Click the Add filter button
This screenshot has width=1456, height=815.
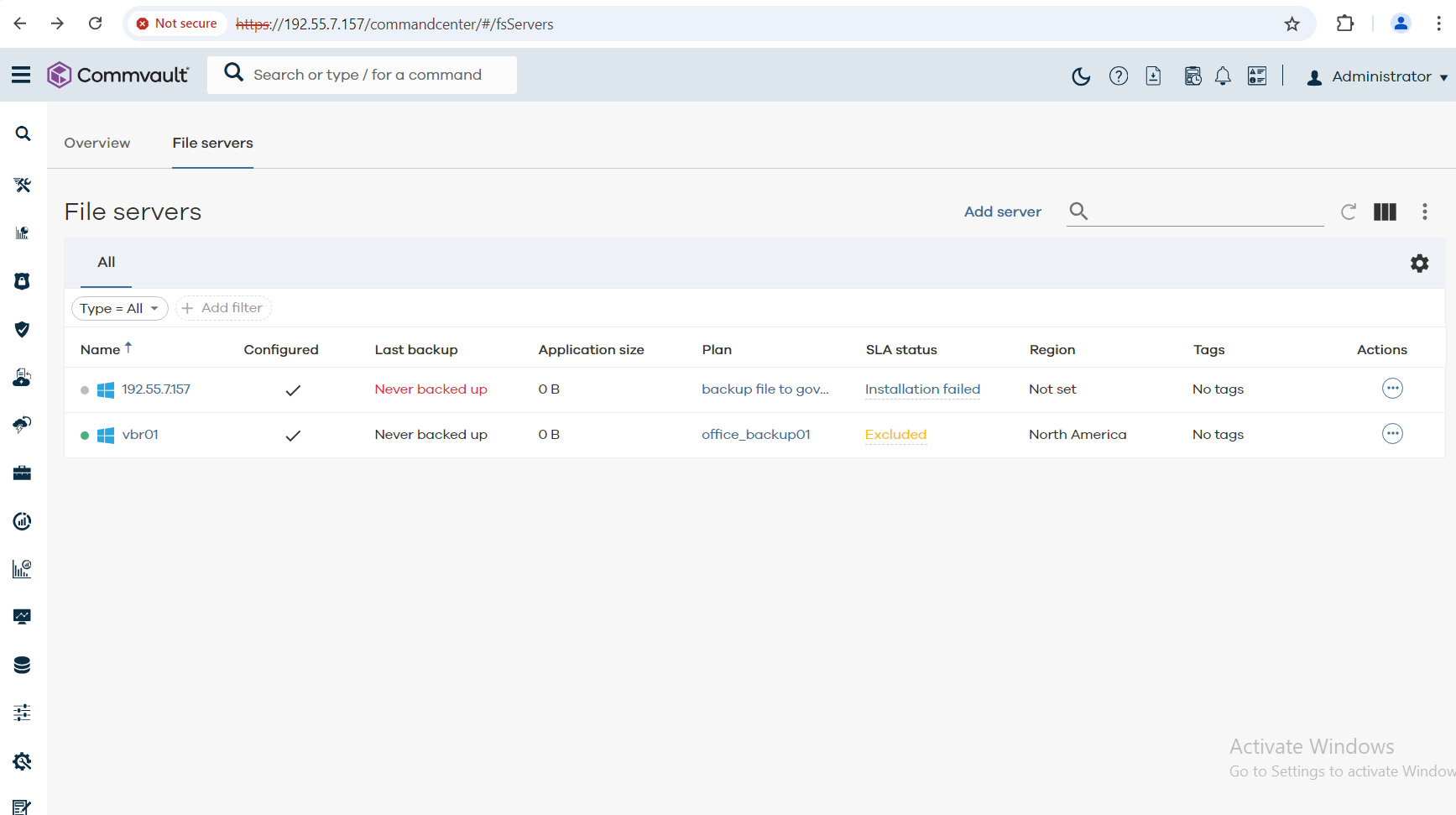coord(222,308)
